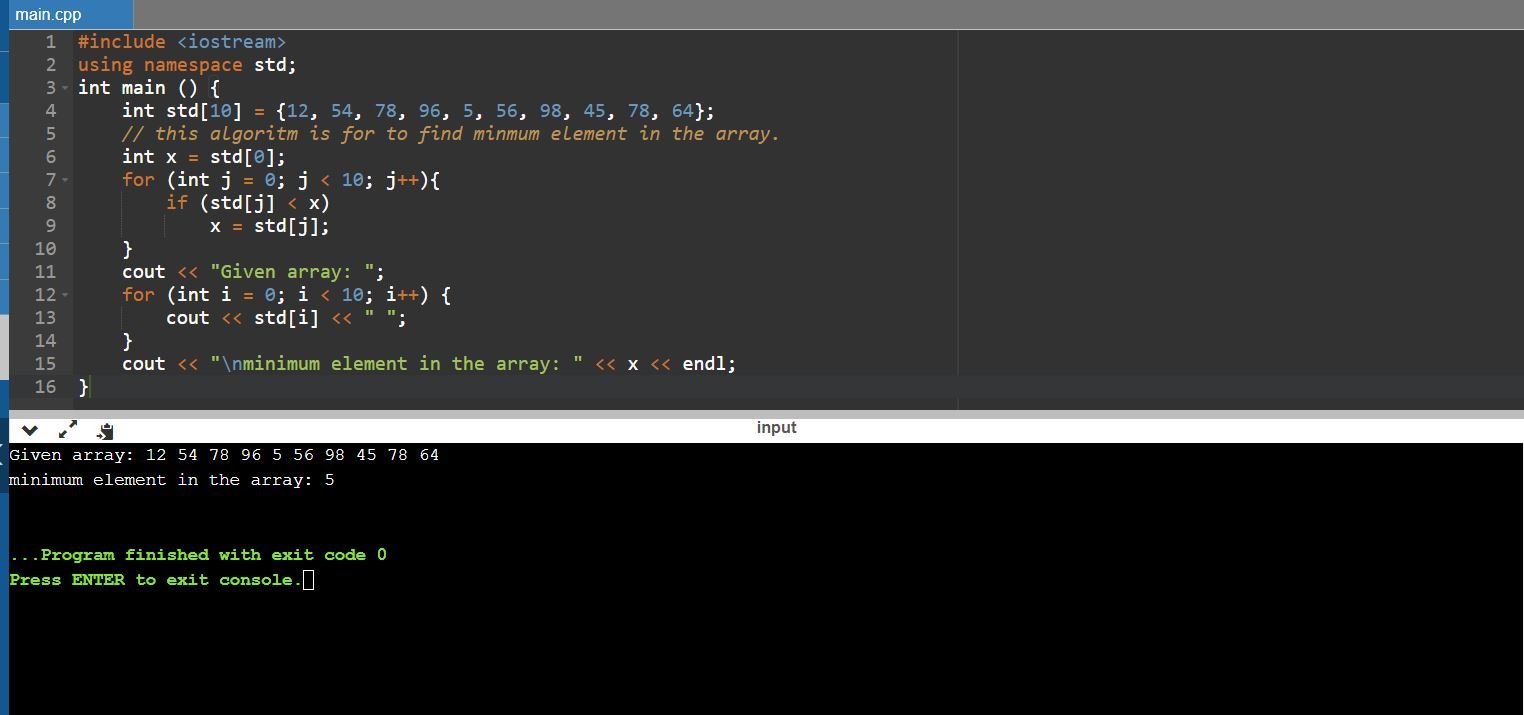Viewport: 1524px width, 715px height.
Task: Click inside the console at the ENTER prompt
Action: (160, 580)
